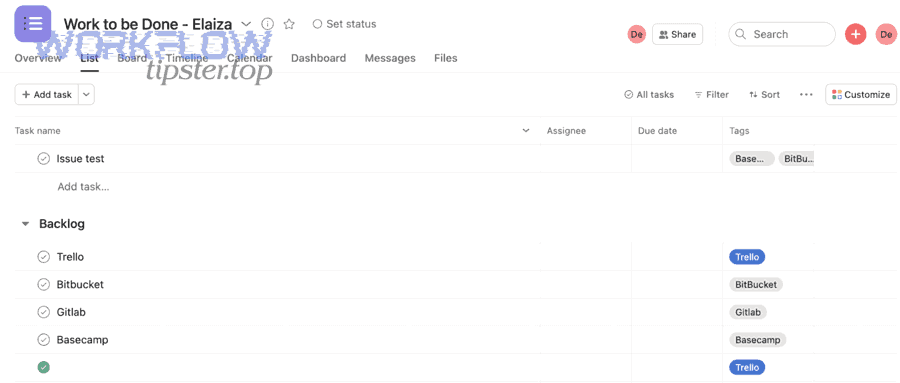Mark Bitbucket task complete
The width and height of the screenshot is (900, 383).
(44, 284)
